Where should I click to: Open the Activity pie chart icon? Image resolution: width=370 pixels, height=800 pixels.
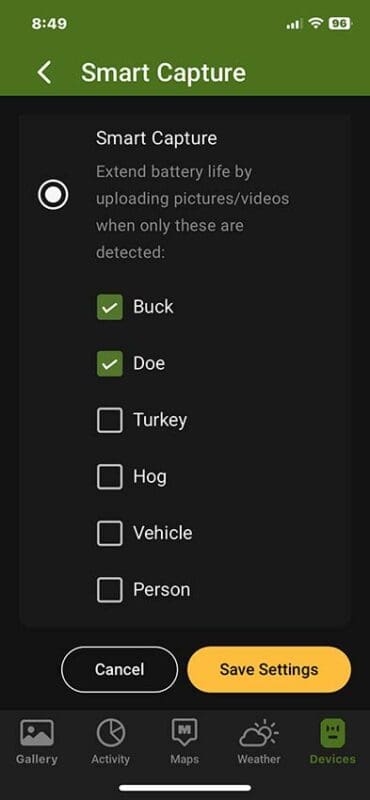110,733
